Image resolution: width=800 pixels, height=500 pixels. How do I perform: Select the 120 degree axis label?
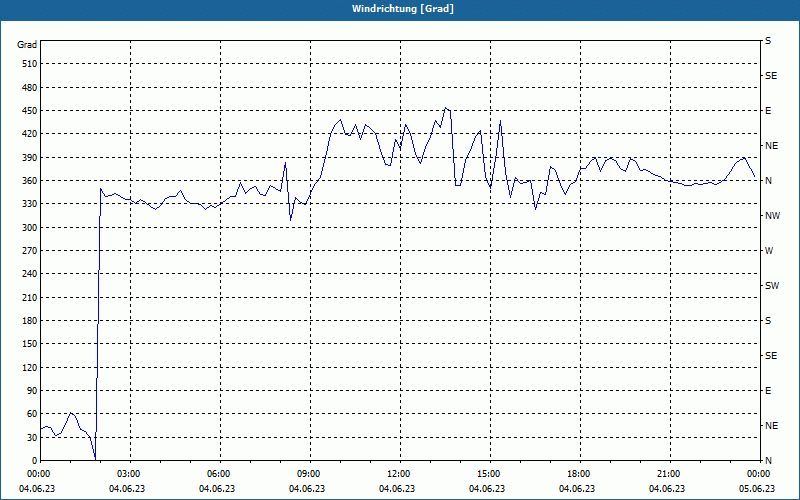pyautogui.click(x=30, y=367)
